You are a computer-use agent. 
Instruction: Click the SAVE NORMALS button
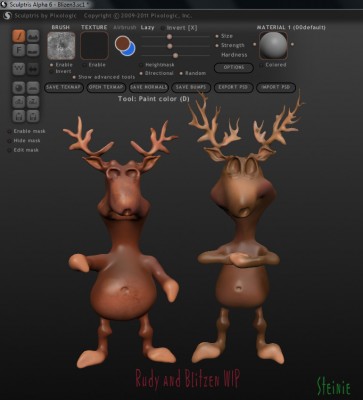tap(149, 87)
